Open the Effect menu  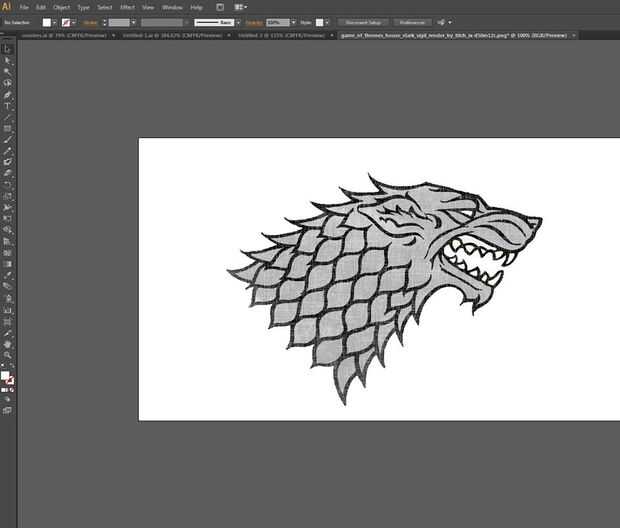[127, 7]
